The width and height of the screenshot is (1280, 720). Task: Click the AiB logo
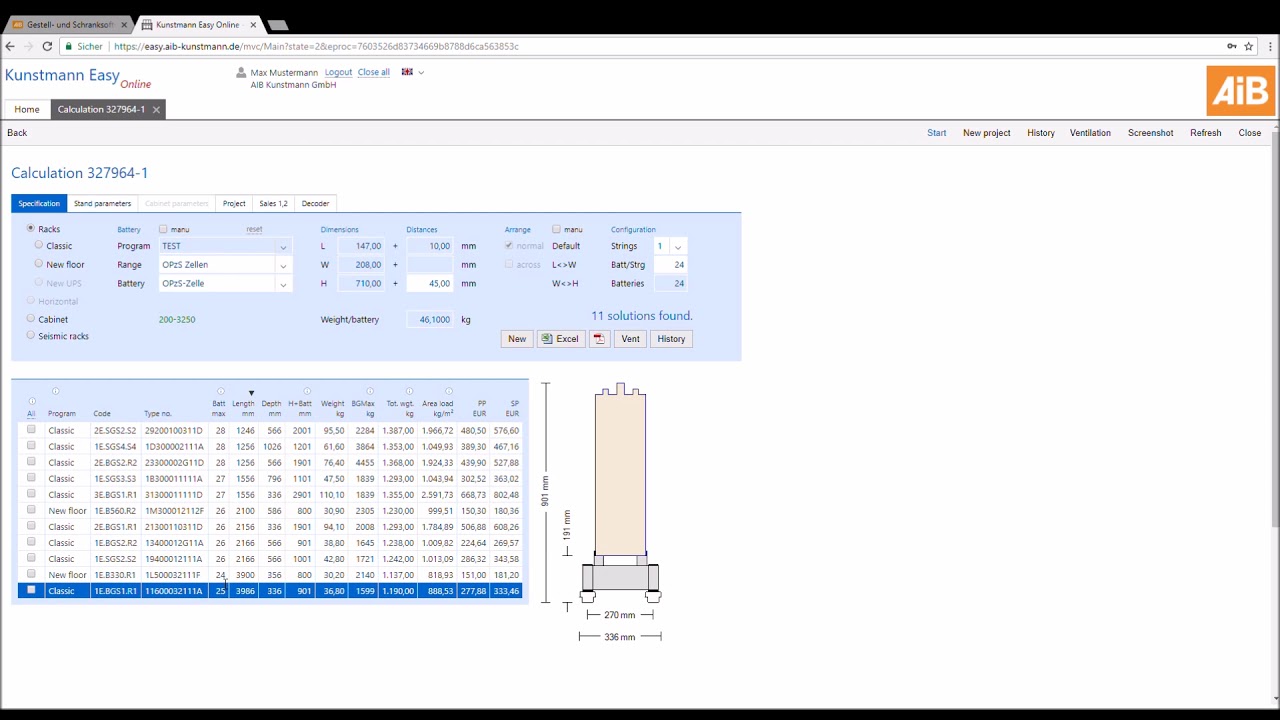(x=1240, y=91)
